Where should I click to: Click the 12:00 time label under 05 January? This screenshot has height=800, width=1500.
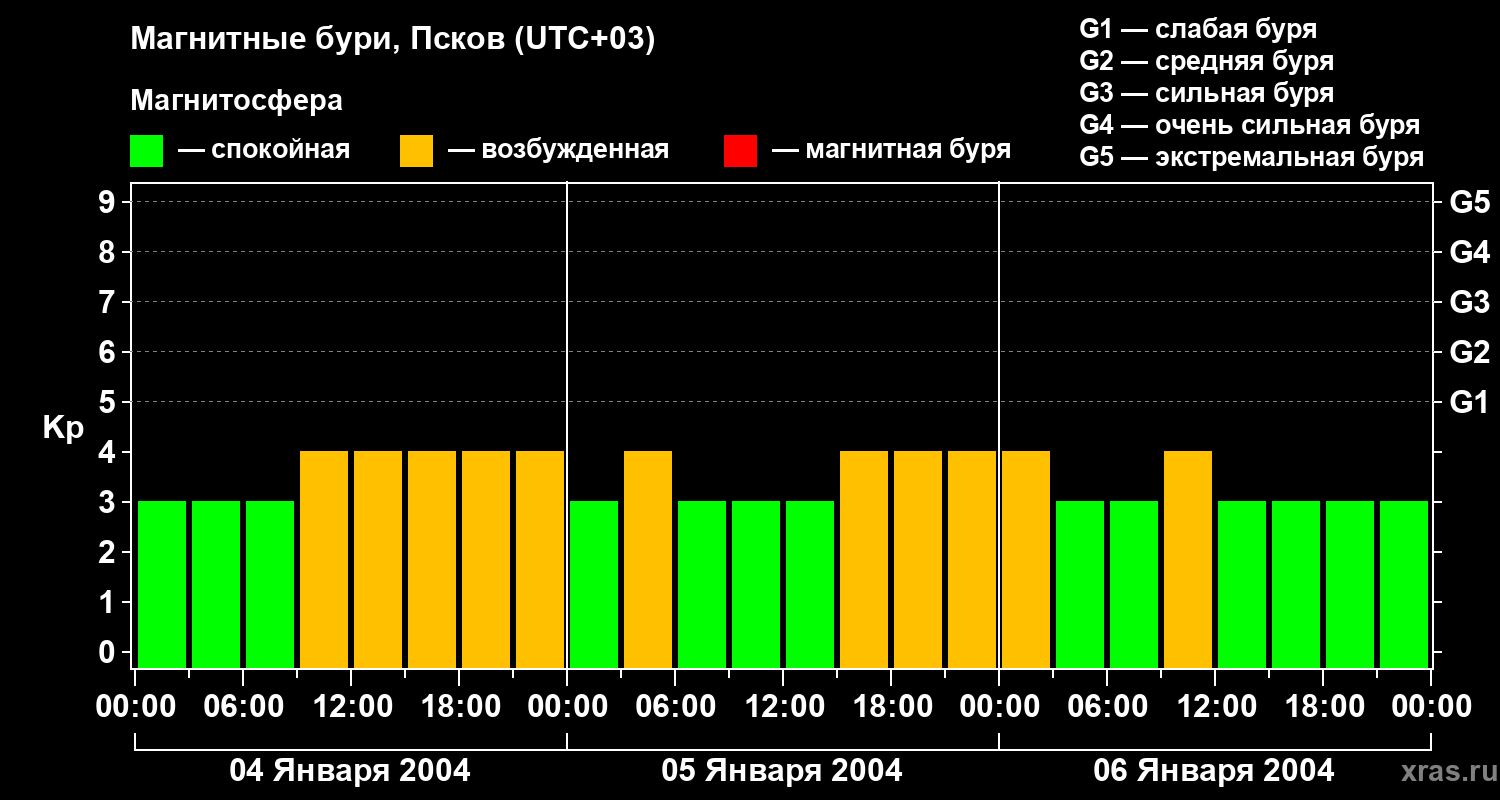coord(782,707)
